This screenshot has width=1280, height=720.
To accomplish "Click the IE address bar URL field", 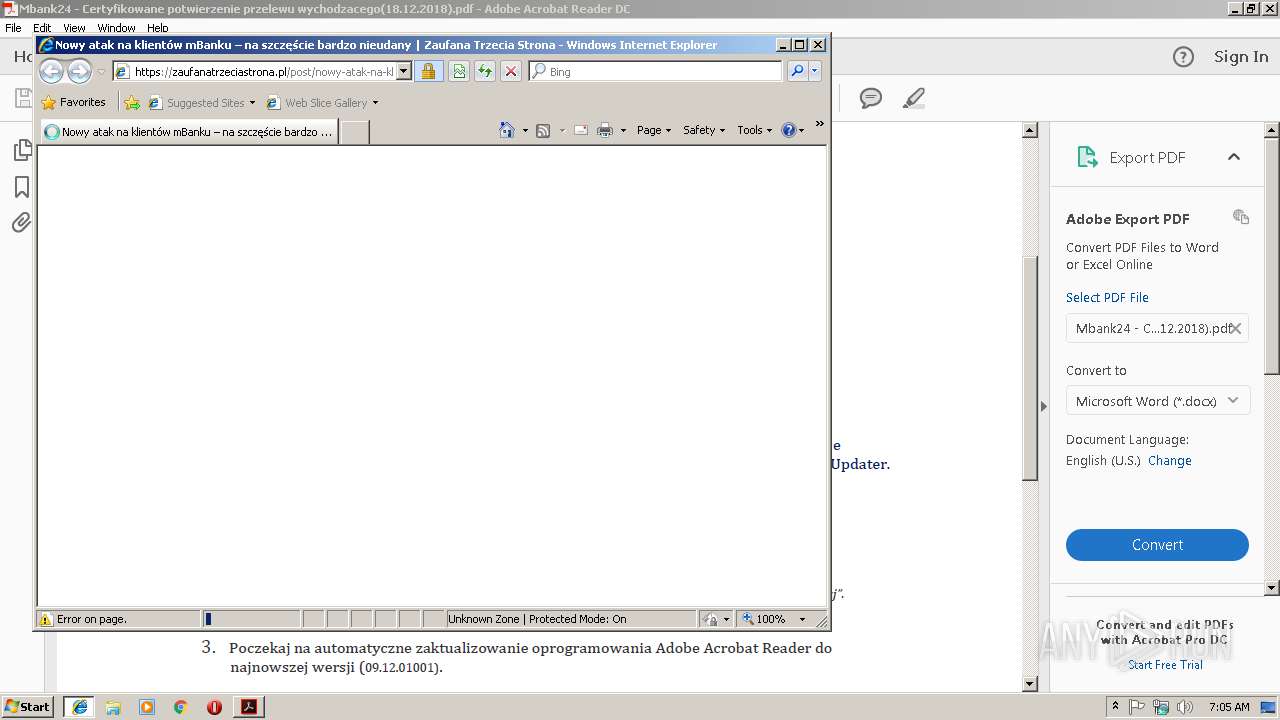I will [254, 72].
